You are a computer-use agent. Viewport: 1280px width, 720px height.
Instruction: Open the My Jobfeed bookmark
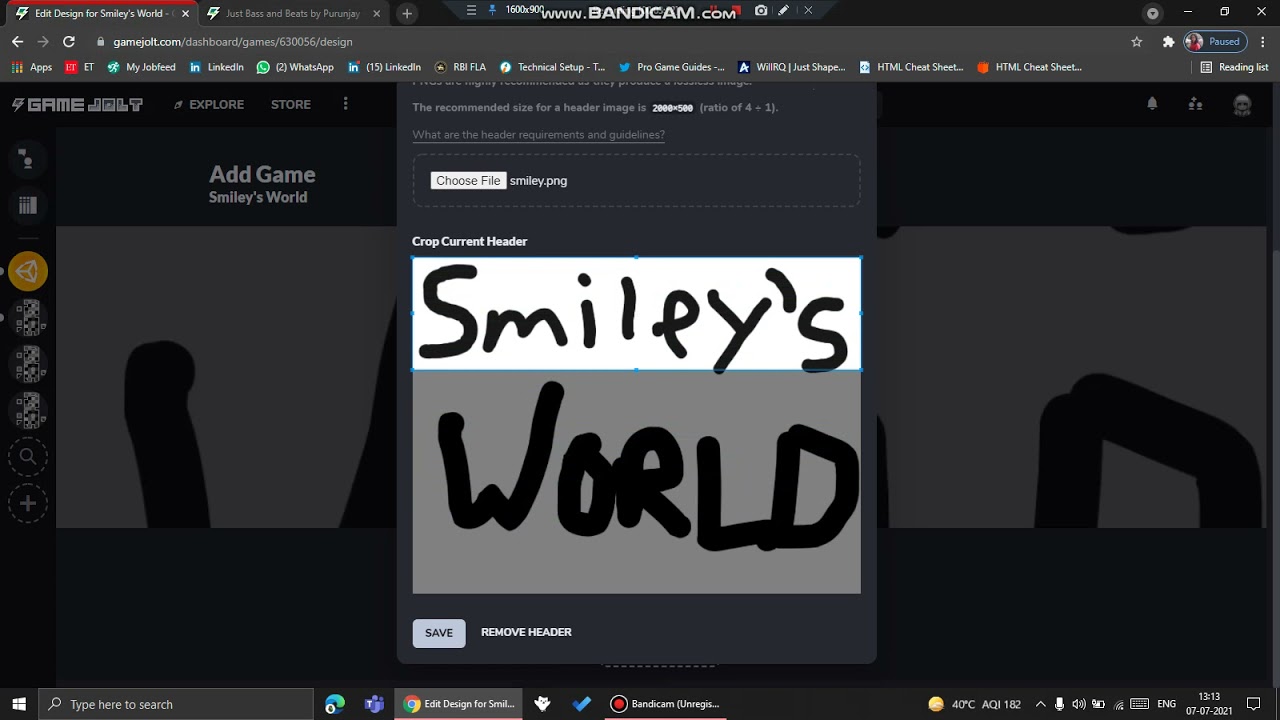[x=141, y=67]
